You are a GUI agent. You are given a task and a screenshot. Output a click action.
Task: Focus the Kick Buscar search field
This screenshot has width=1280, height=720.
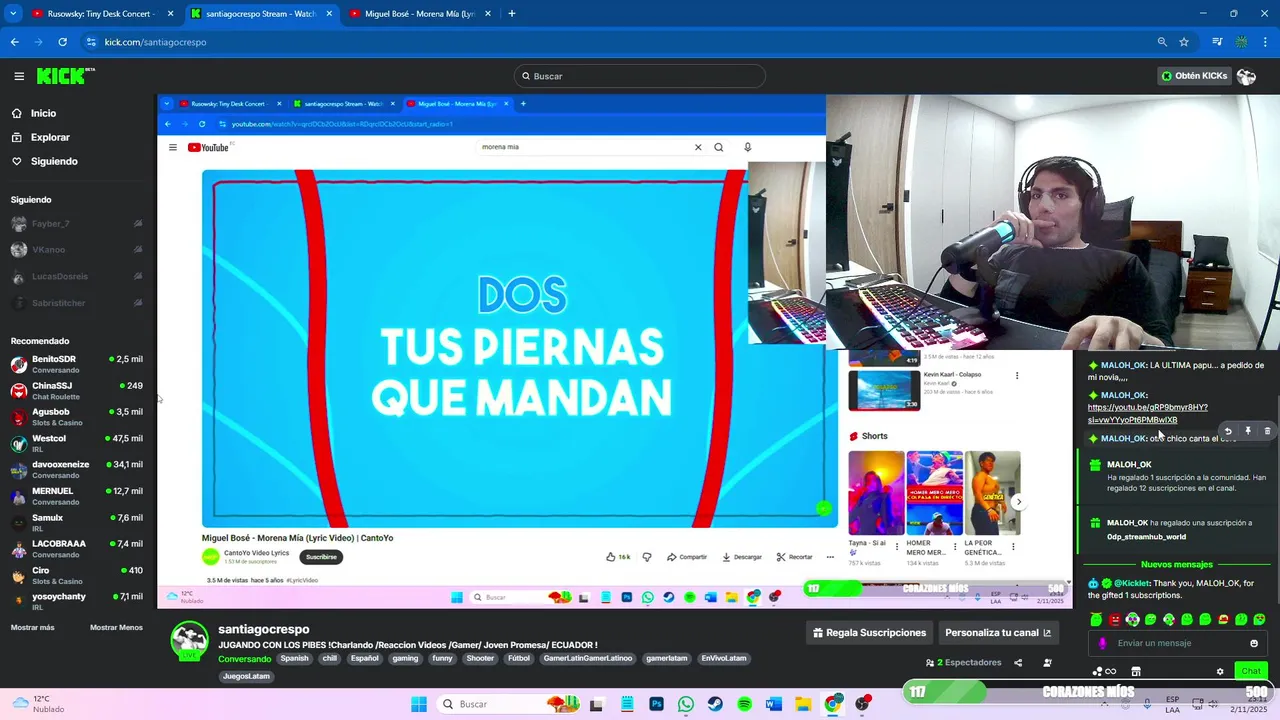640,76
